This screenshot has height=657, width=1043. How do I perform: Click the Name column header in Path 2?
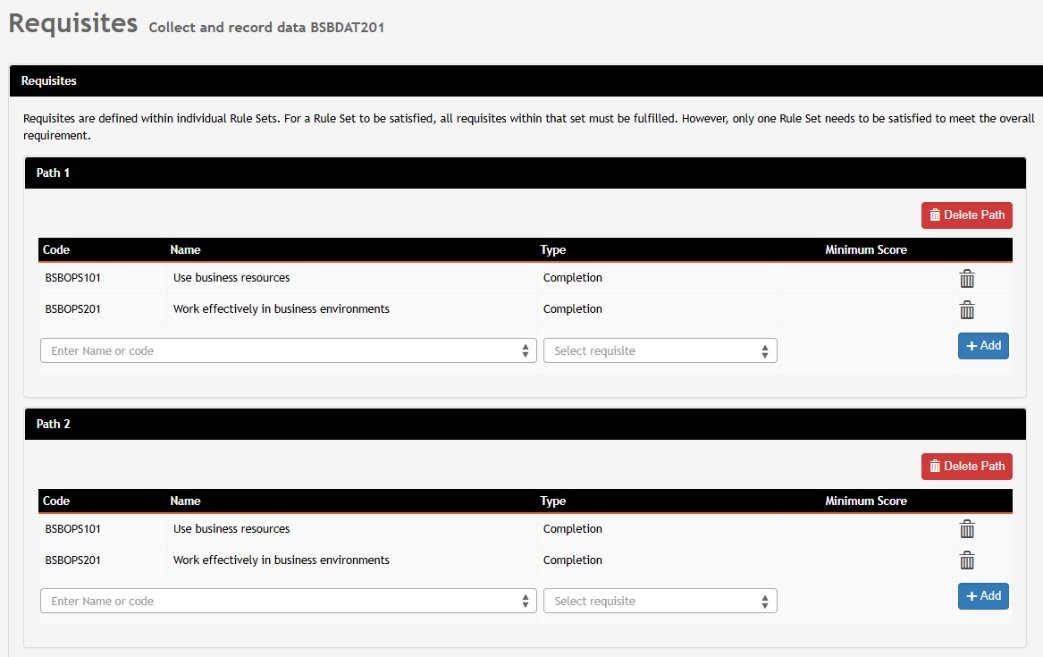tap(185, 501)
